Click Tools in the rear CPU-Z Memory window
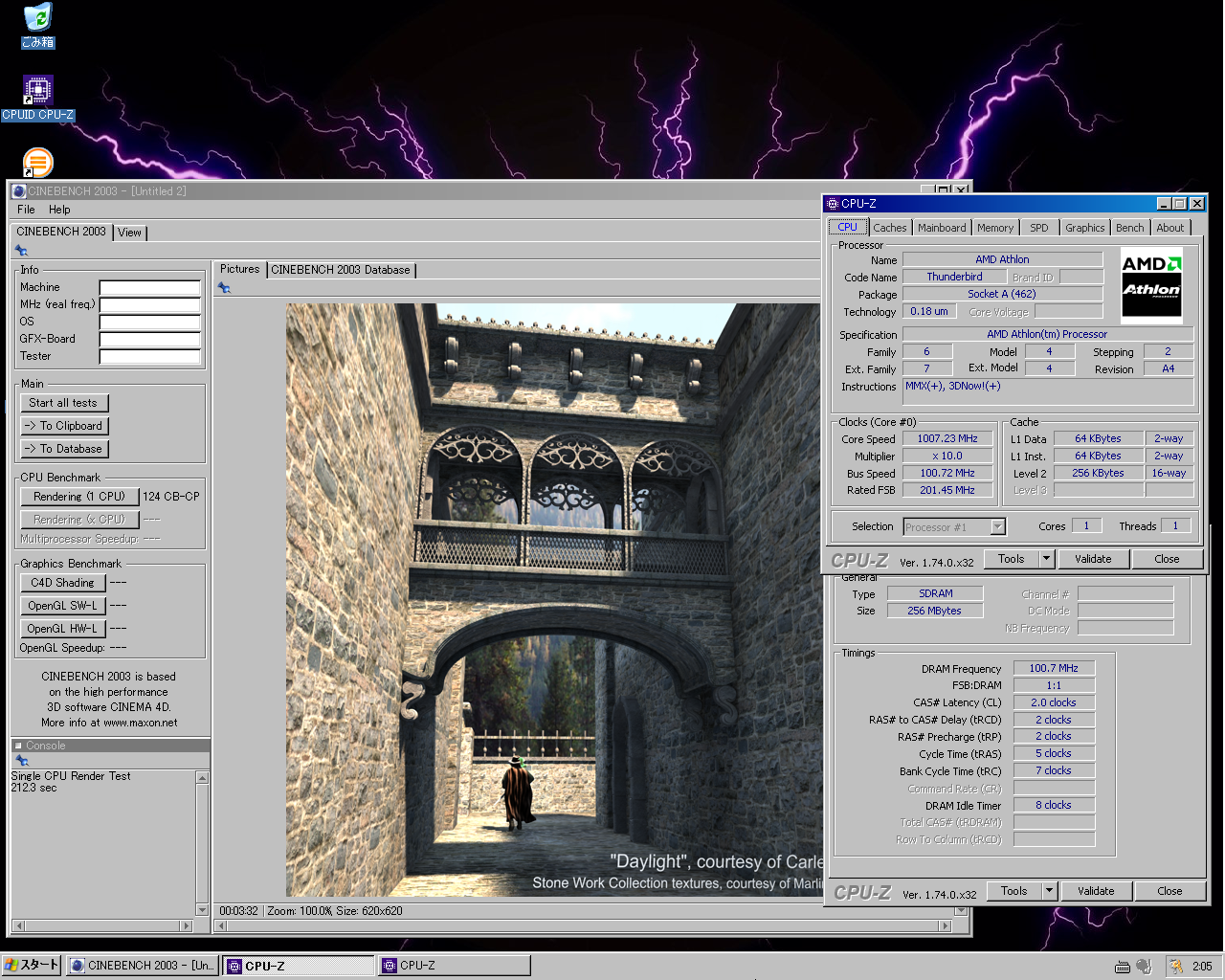 (x=1014, y=891)
